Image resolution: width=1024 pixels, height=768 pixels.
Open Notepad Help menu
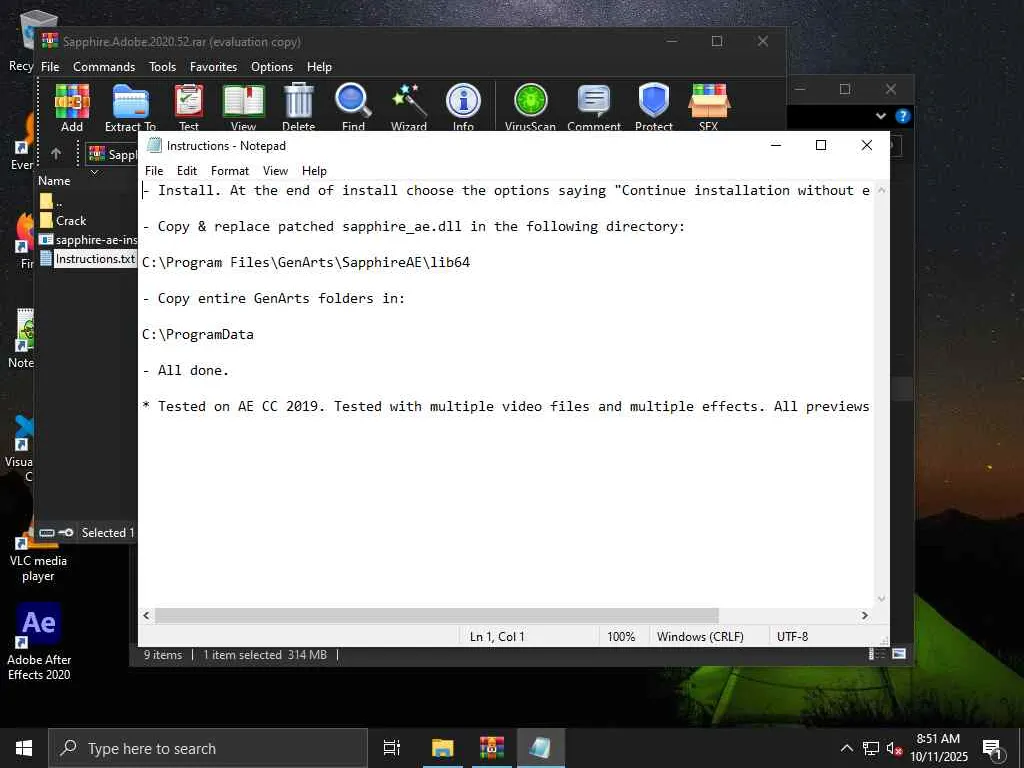click(x=314, y=170)
